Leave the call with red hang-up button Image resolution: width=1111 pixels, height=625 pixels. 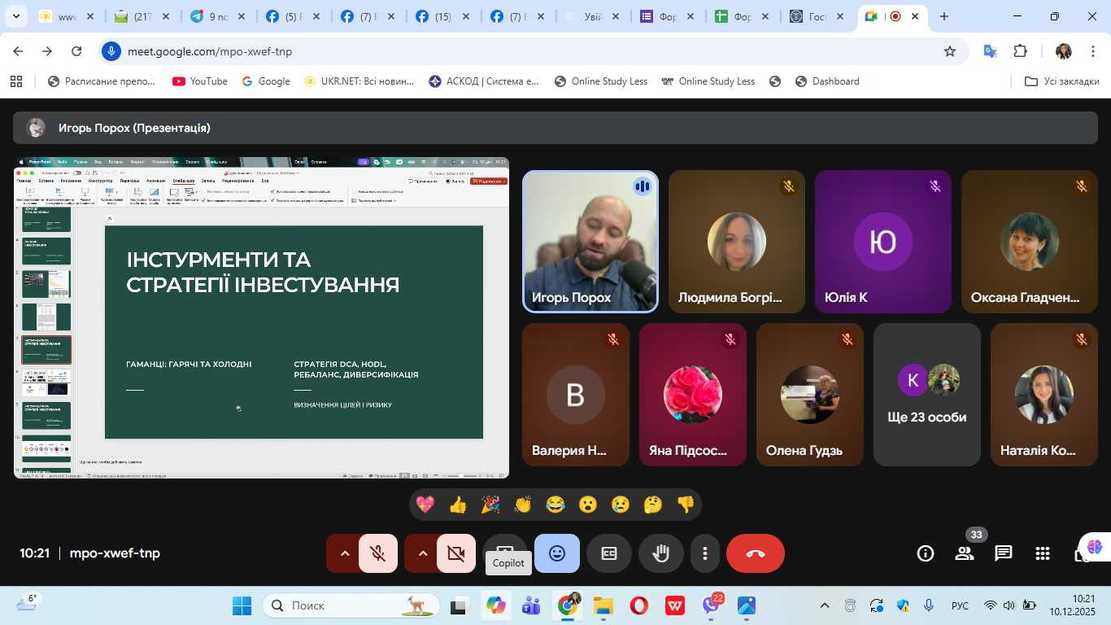[755, 553]
